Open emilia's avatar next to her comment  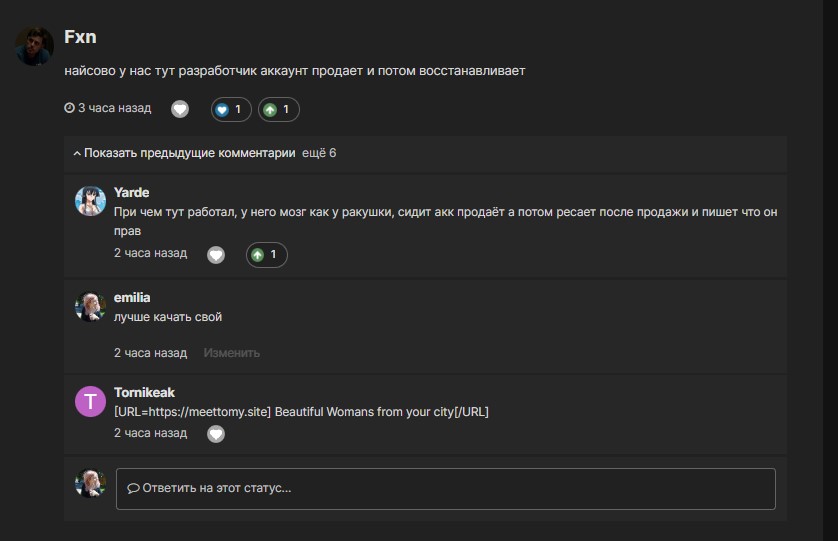(x=90, y=306)
